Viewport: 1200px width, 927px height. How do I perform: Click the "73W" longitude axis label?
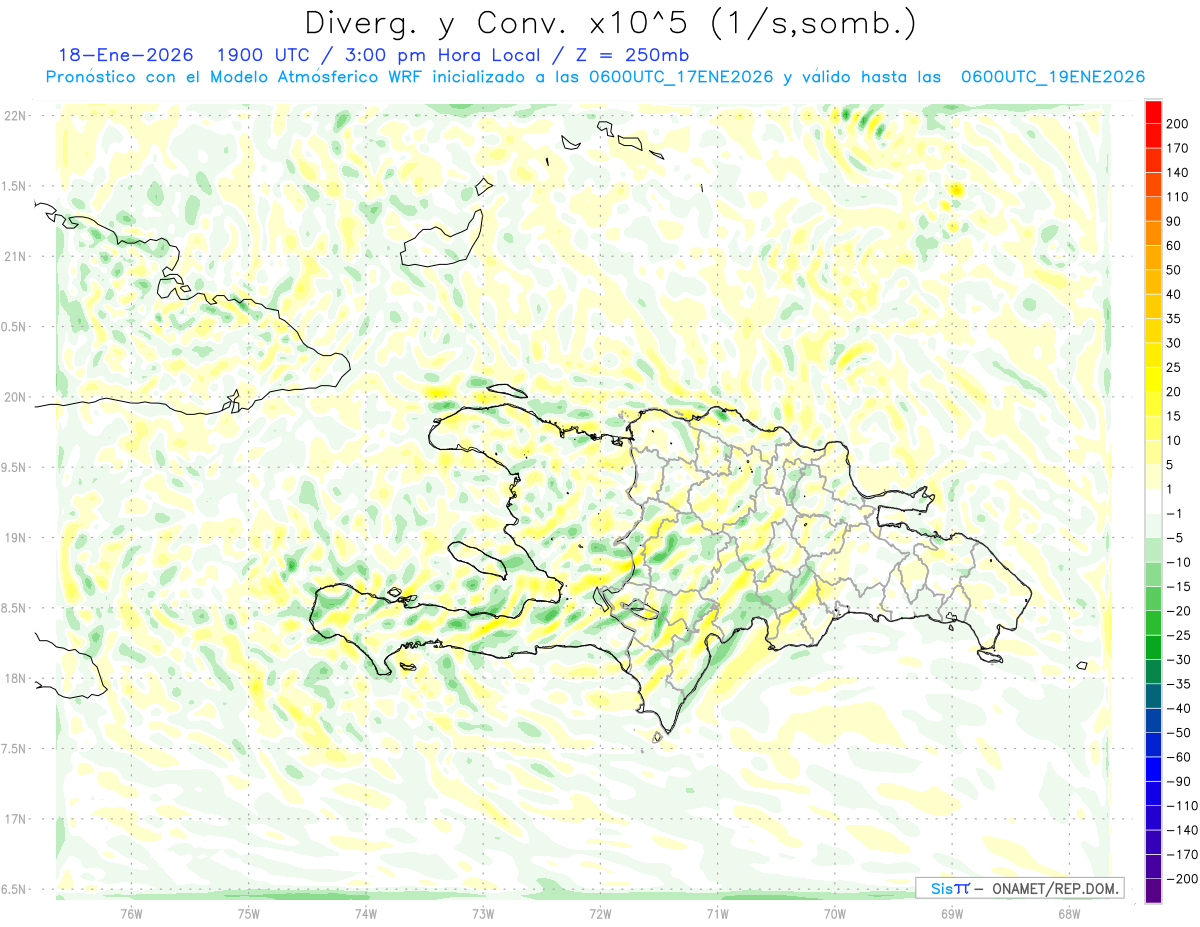483,912
